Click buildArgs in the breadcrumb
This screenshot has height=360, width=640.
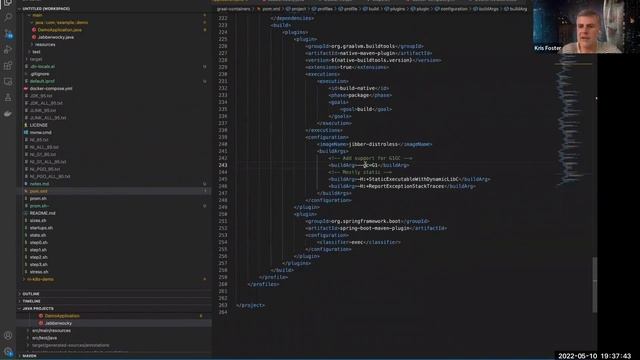488,9
